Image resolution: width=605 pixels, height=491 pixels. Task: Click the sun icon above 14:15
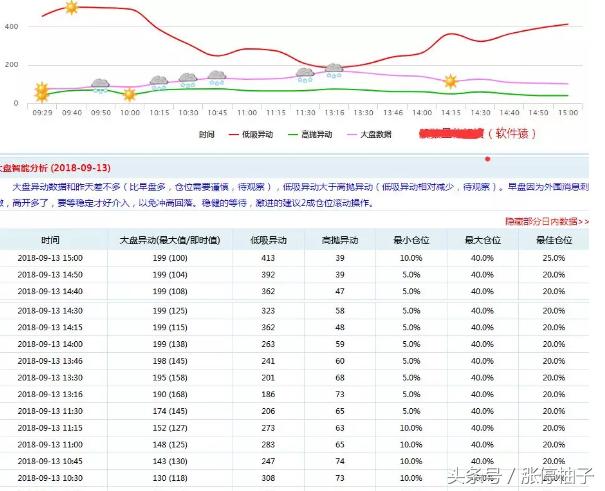[x=451, y=81]
